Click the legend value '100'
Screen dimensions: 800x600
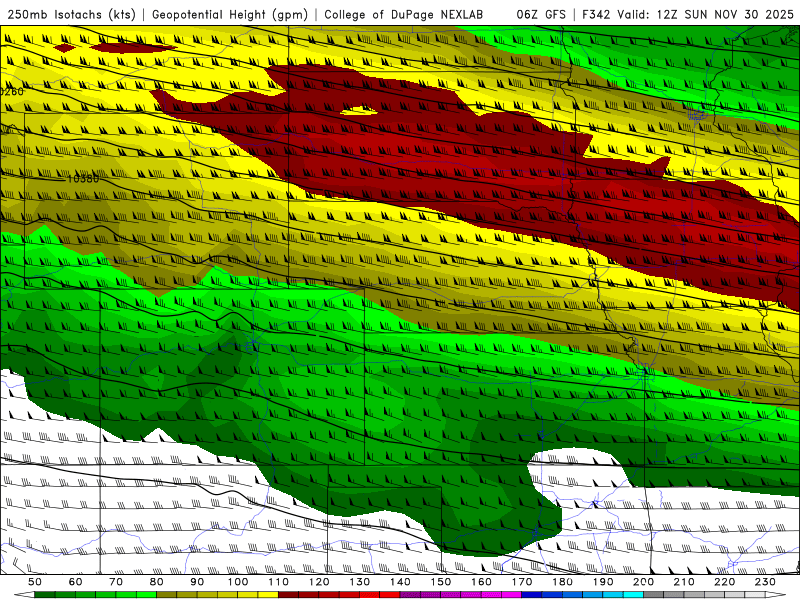pos(238,582)
